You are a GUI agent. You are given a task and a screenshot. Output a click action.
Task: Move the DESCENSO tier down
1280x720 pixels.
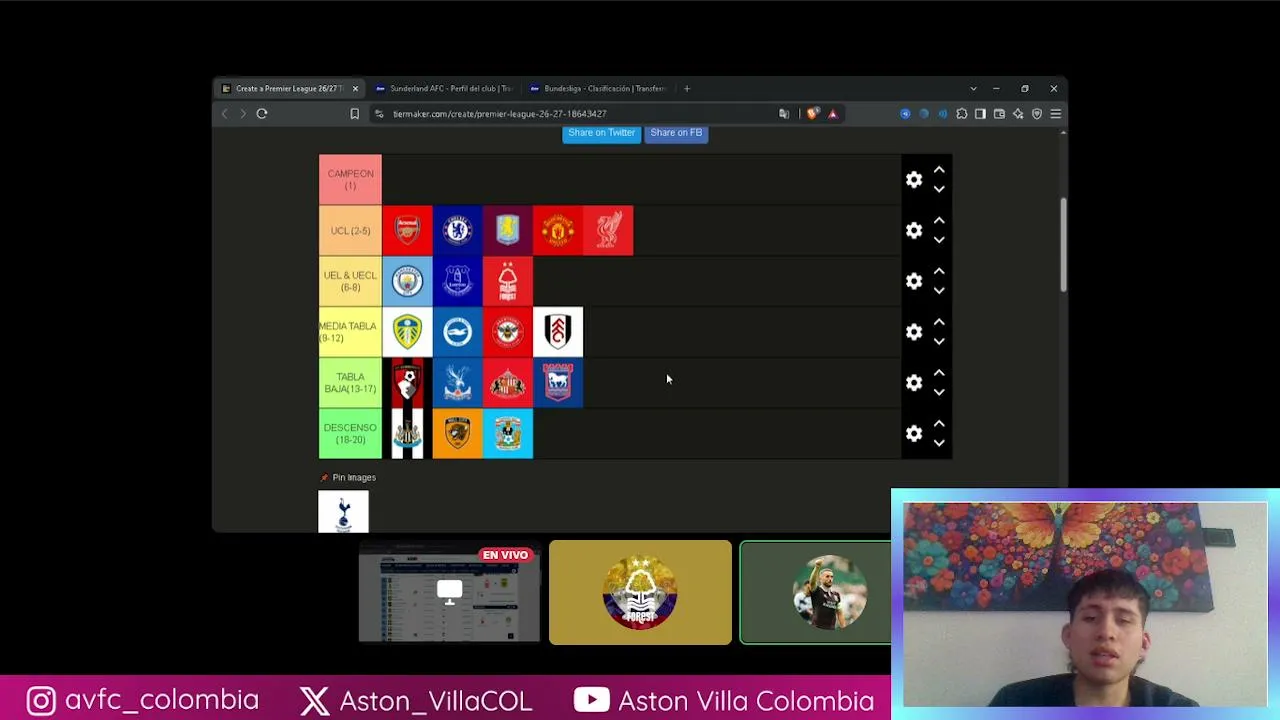tap(939, 443)
